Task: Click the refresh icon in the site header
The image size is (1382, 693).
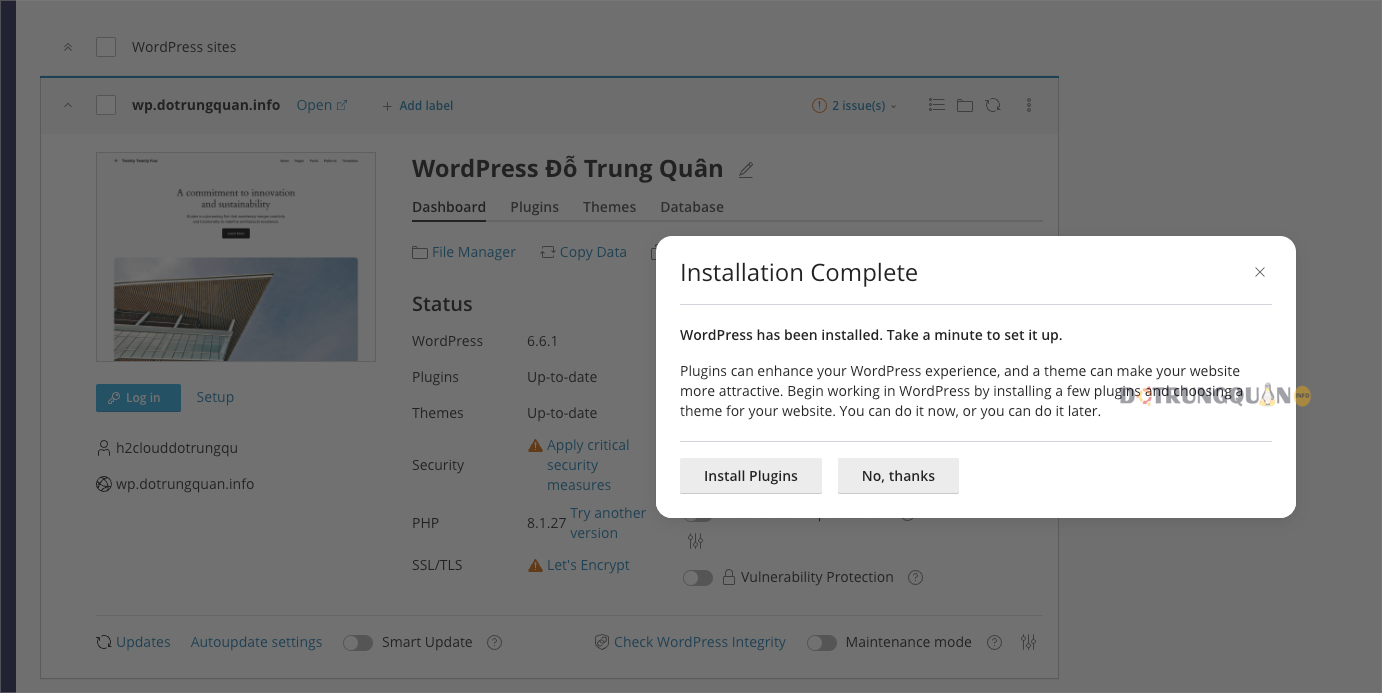Action: click(x=993, y=105)
